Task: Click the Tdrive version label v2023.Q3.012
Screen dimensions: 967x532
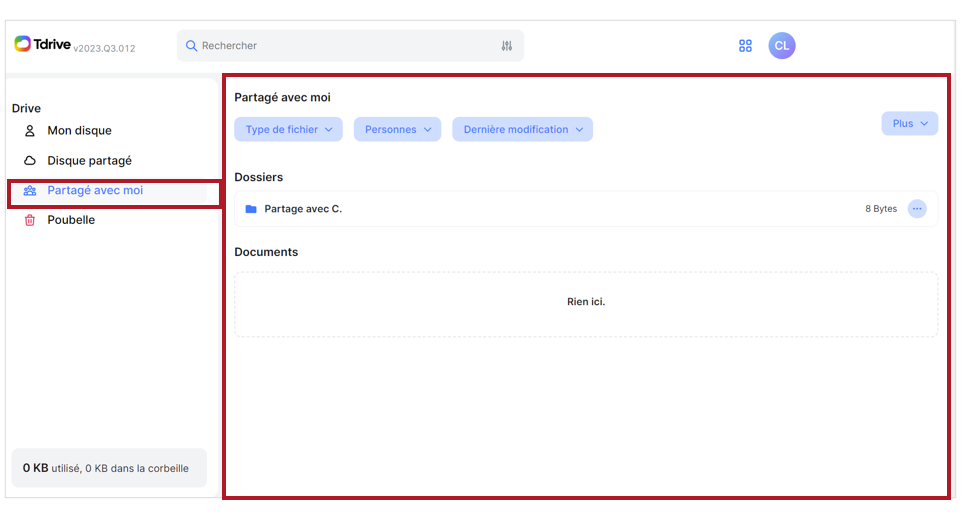Action: (104, 48)
